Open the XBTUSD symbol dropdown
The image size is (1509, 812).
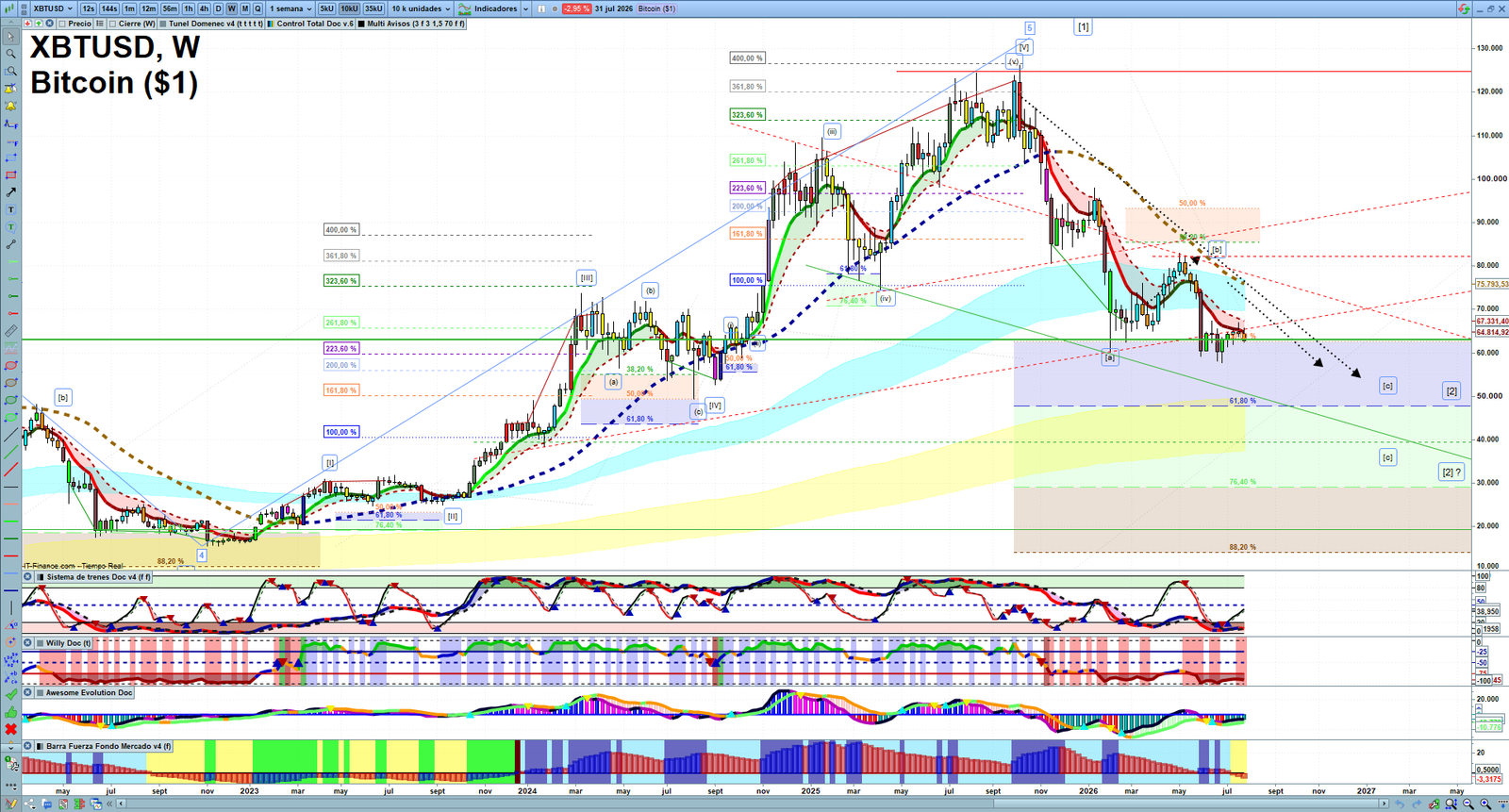click(54, 8)
